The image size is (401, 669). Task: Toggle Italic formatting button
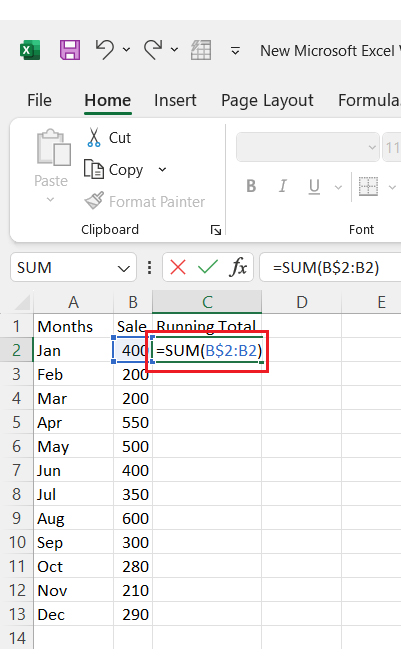(x=282, y=186)
